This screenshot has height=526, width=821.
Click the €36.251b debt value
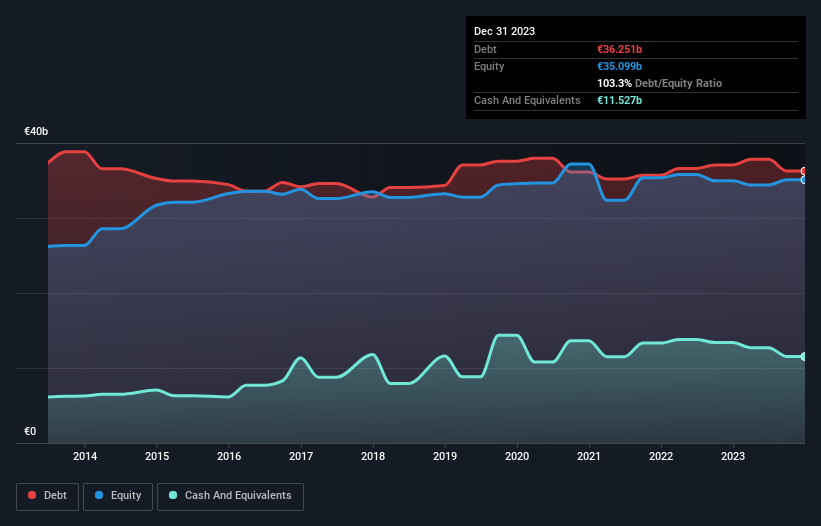point(619,49)
